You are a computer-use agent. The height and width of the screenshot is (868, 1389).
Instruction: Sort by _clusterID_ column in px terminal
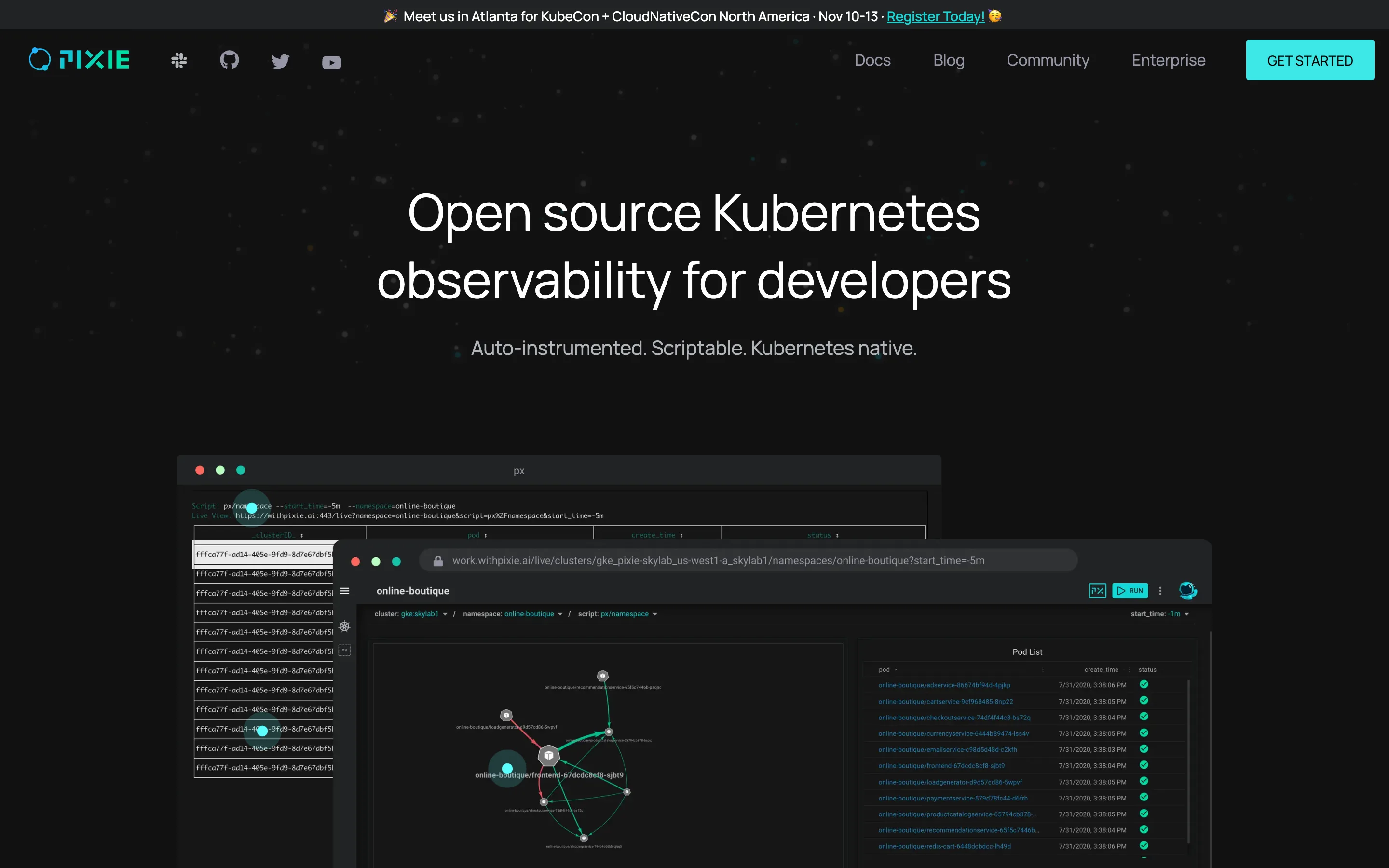pyautogui.click(x=277, y=535)
